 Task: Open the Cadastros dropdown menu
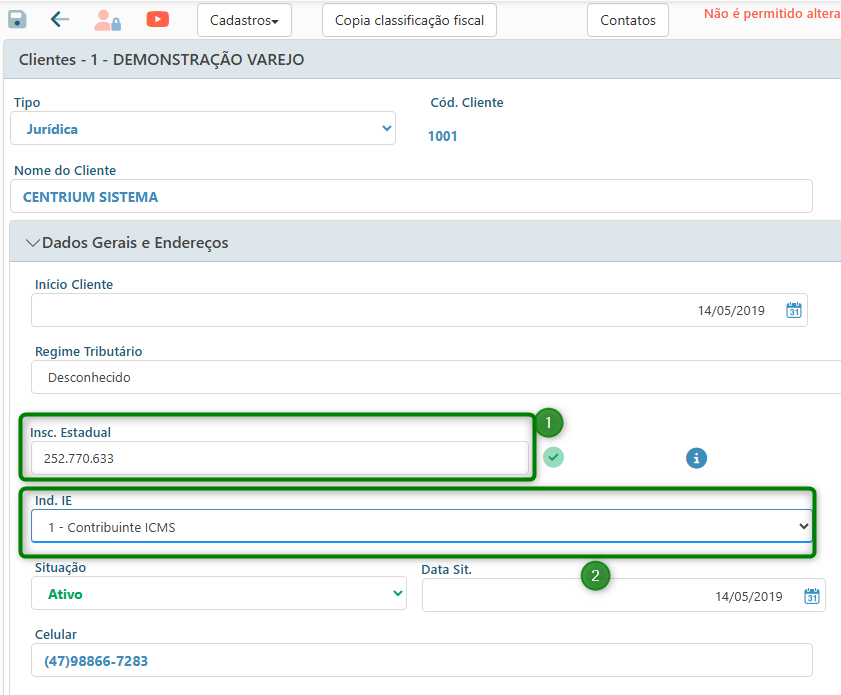(x=244, y=20)
